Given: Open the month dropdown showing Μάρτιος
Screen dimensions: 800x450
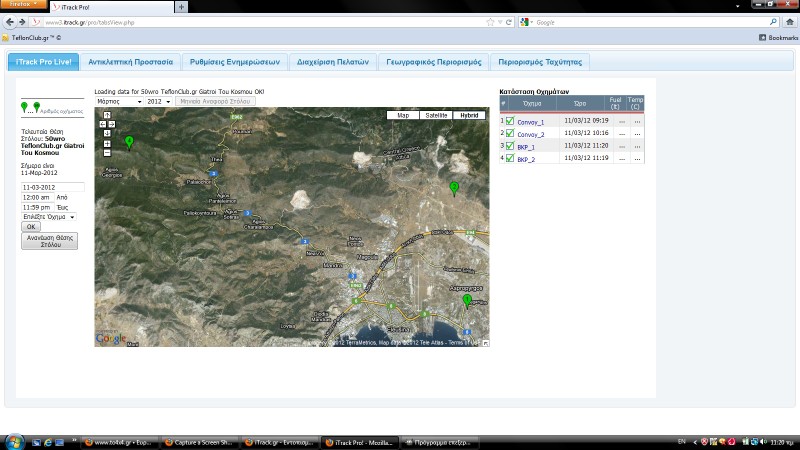Looking at the screenshot, I should pyautogui.click(x=119, y=102).
